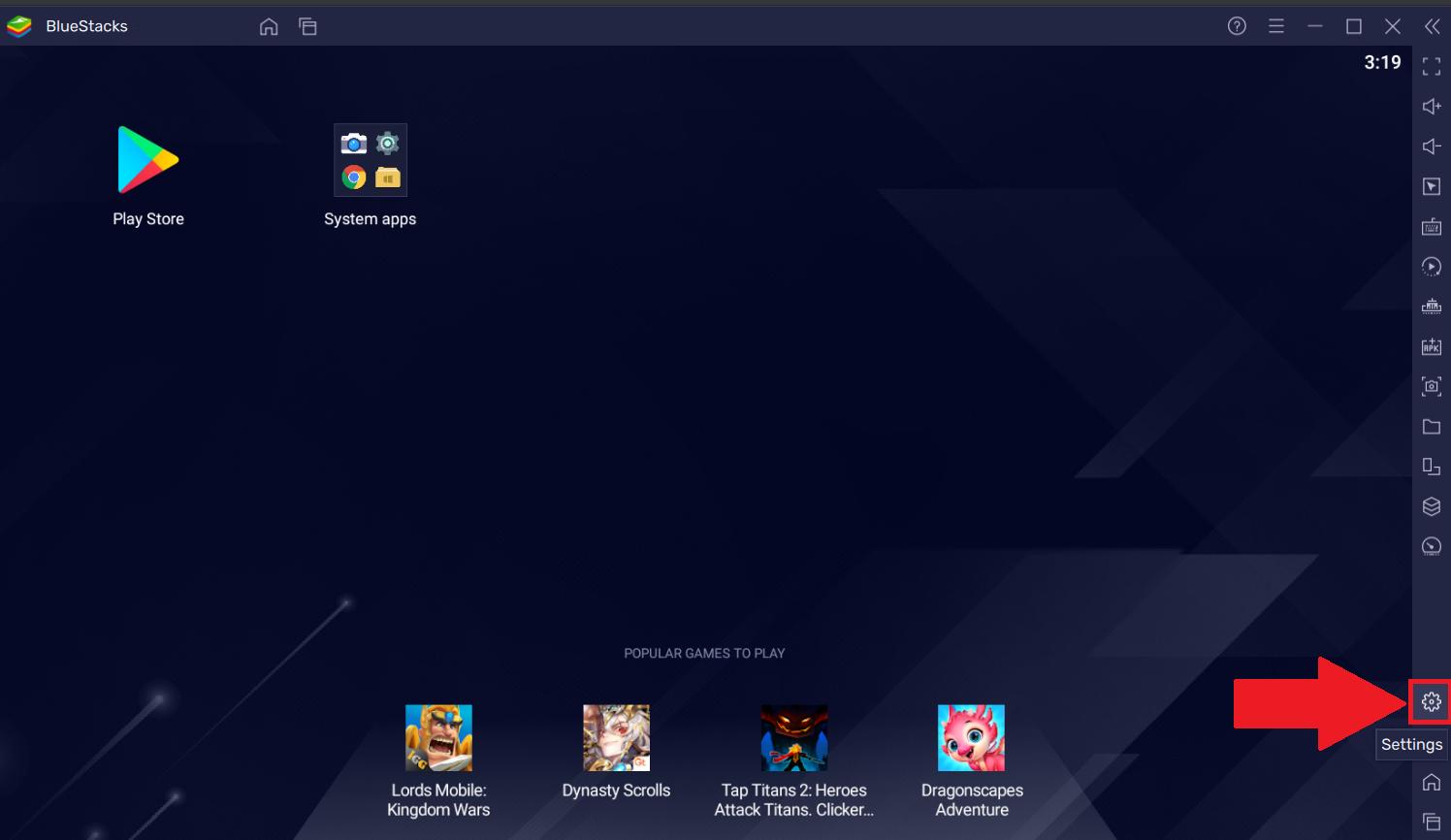Open Settings with the gear icon
This screenshot has height=840, width=1451.
1432,701
